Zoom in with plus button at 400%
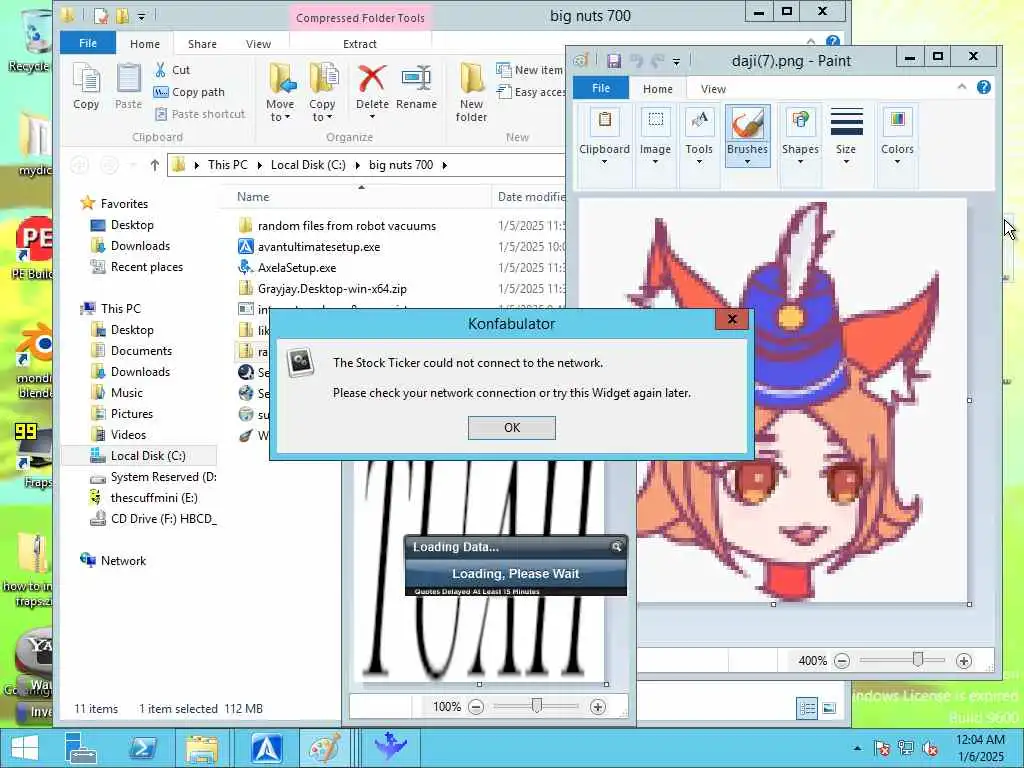Image resolution: width=1024 pixels, height=768 pixels. 963,661
